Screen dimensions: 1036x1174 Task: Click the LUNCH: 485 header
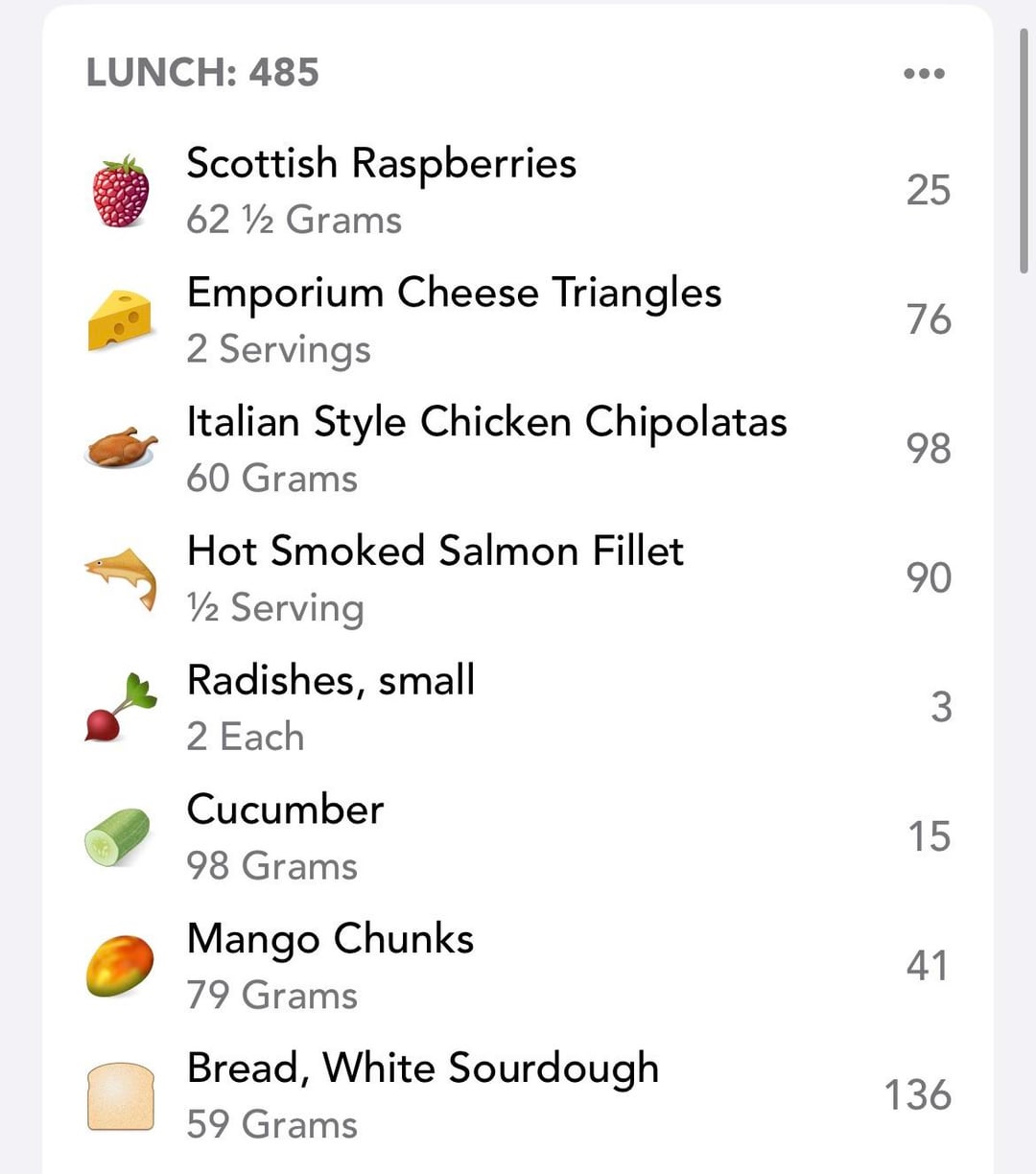pos(202,73)
